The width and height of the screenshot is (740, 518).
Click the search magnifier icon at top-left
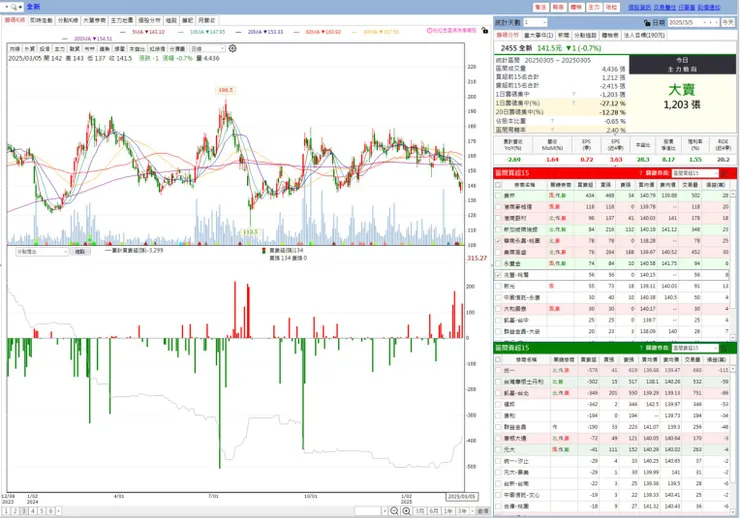(x=14, y=7)
